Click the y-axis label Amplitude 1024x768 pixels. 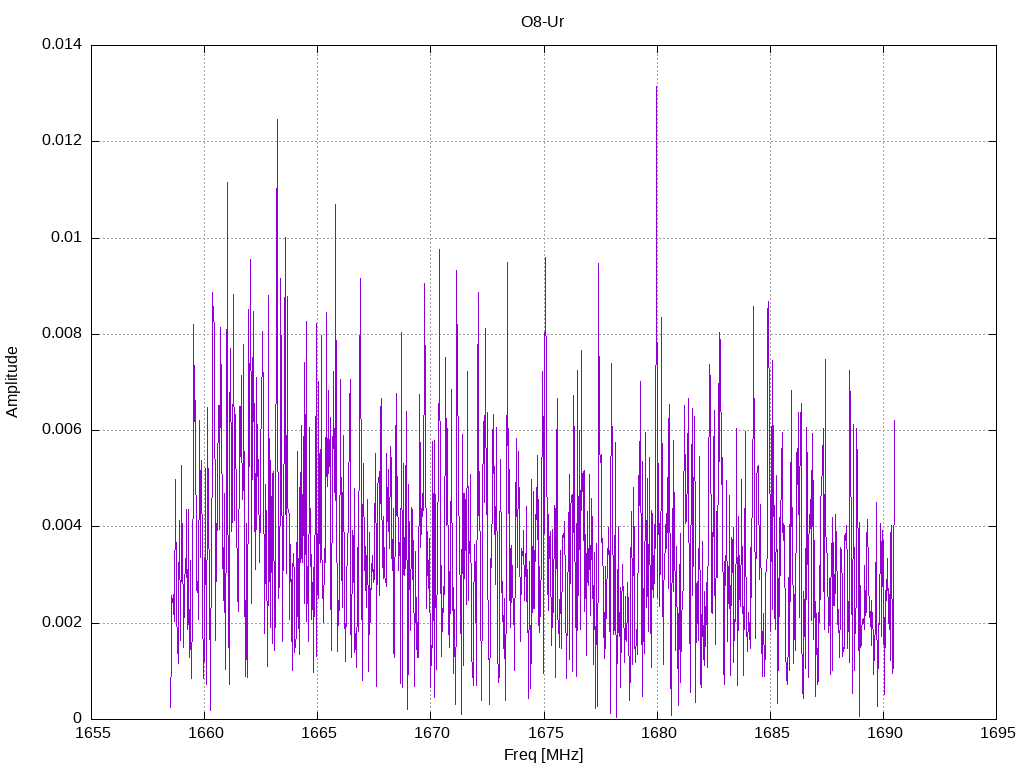(x=12, y=382)
